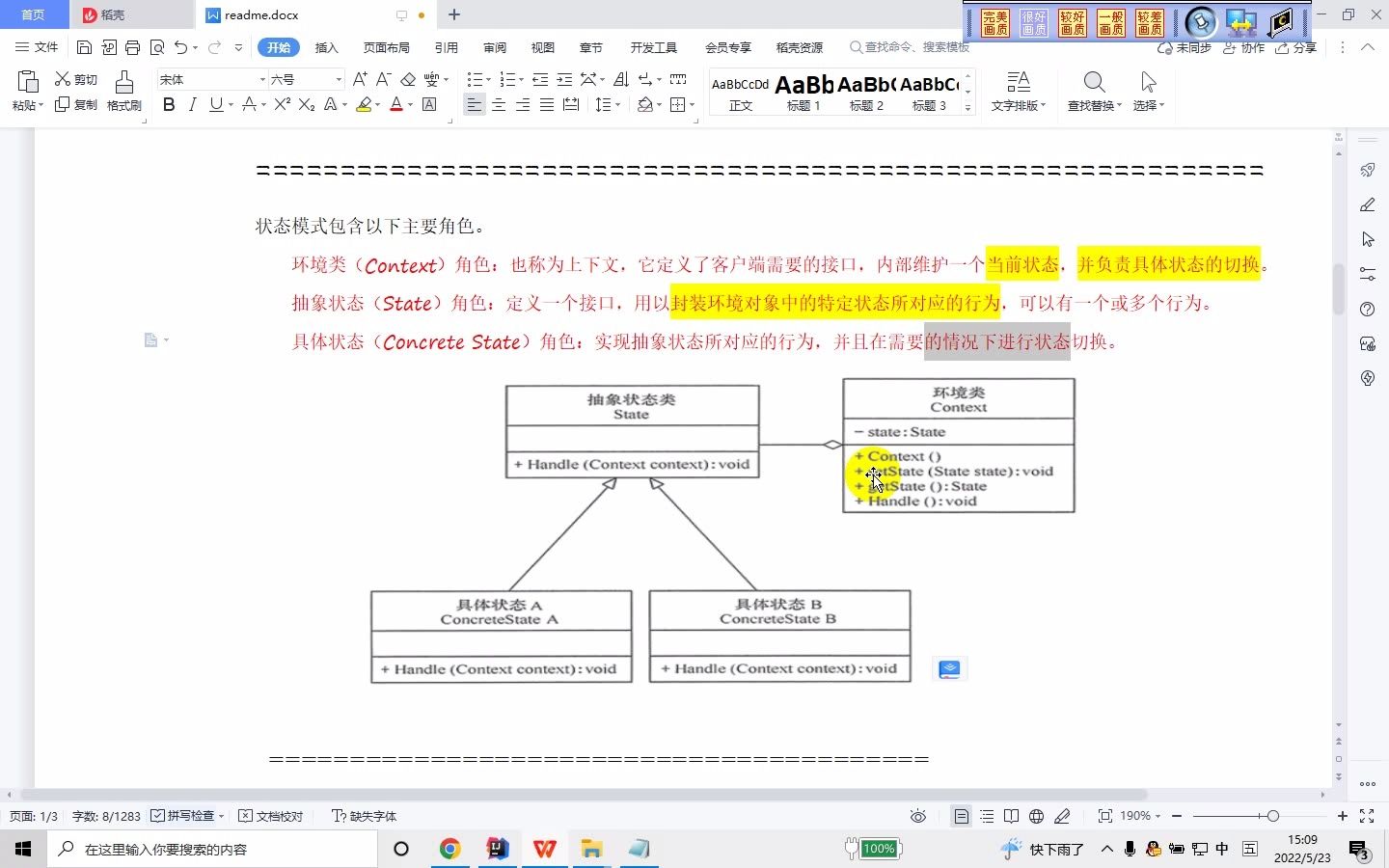Open the font size dropdown showing 六号
Viewport: 1389px width, 868px height.
(302, 78)
